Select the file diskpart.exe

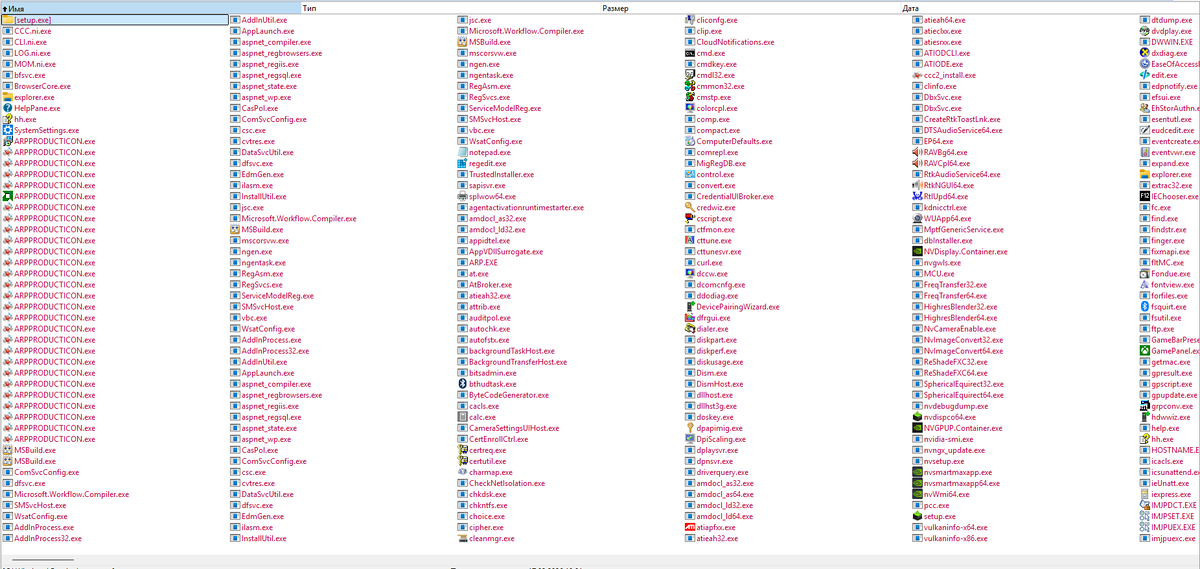tap(716, 340)
